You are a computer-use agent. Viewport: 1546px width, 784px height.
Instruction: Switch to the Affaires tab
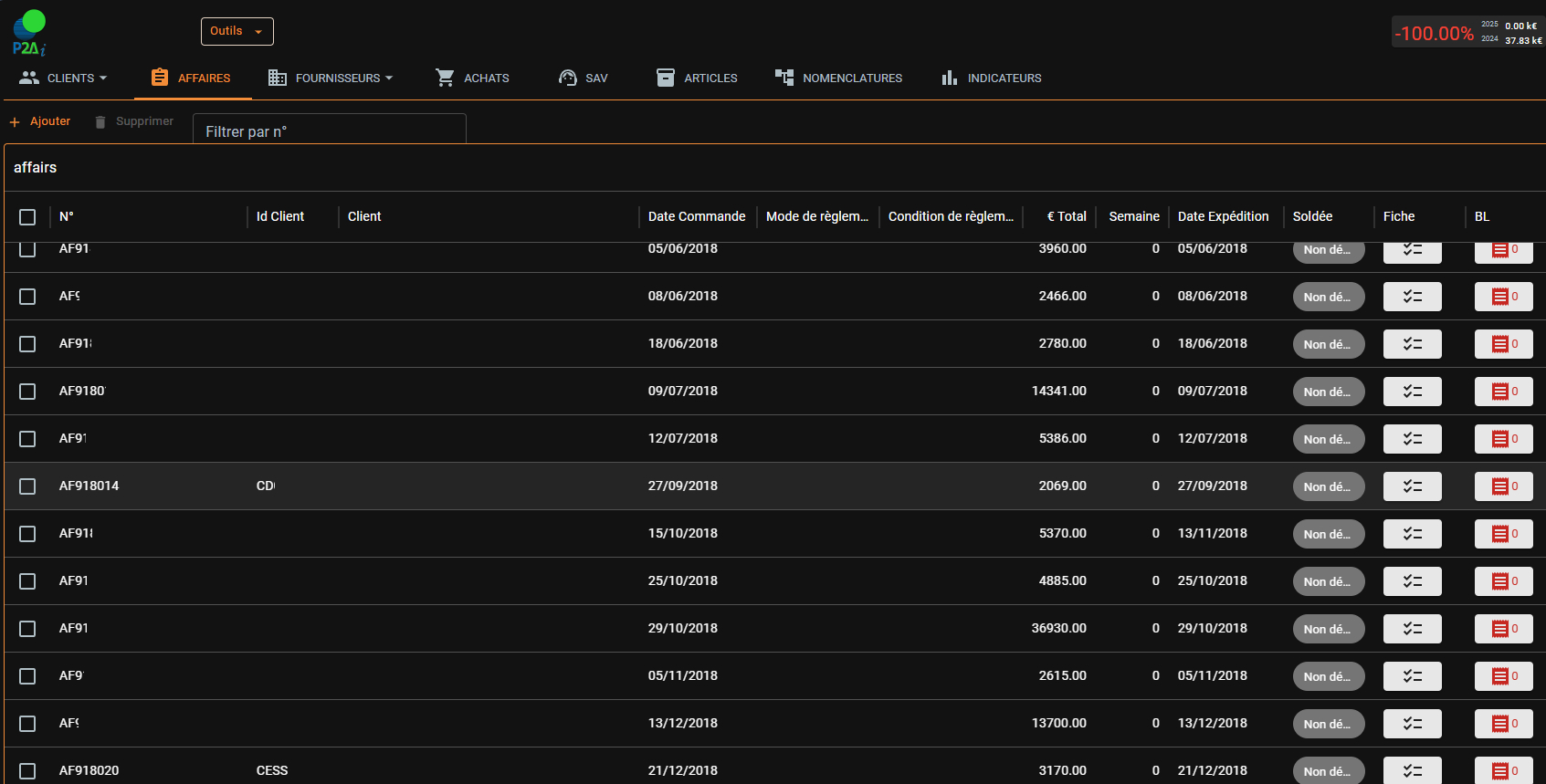pos(192,78)
